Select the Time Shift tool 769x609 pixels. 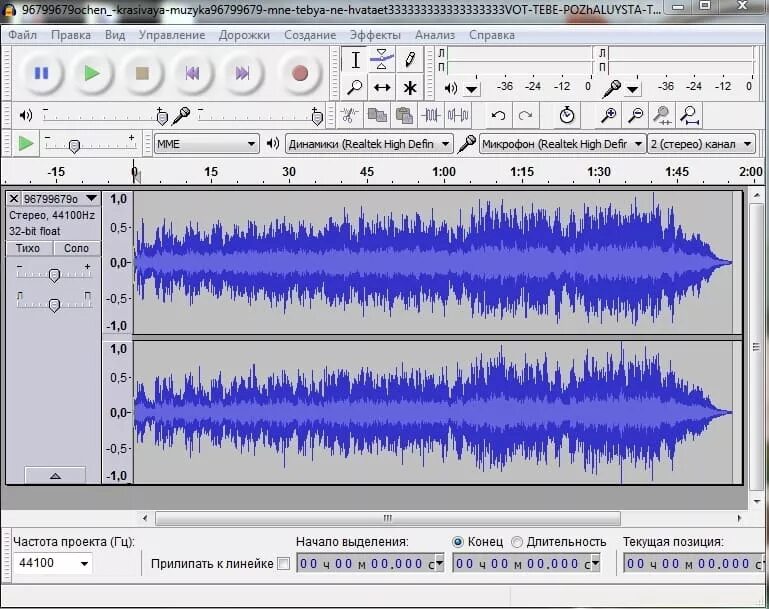382,88
